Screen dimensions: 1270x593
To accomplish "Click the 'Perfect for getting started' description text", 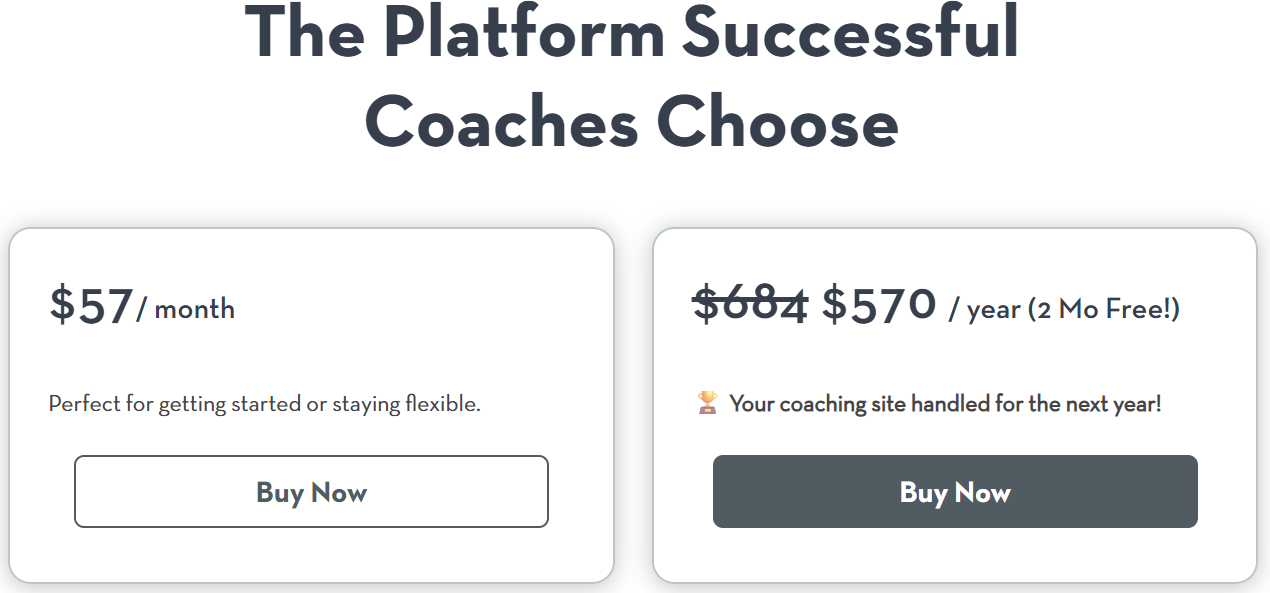I will 264,403.
